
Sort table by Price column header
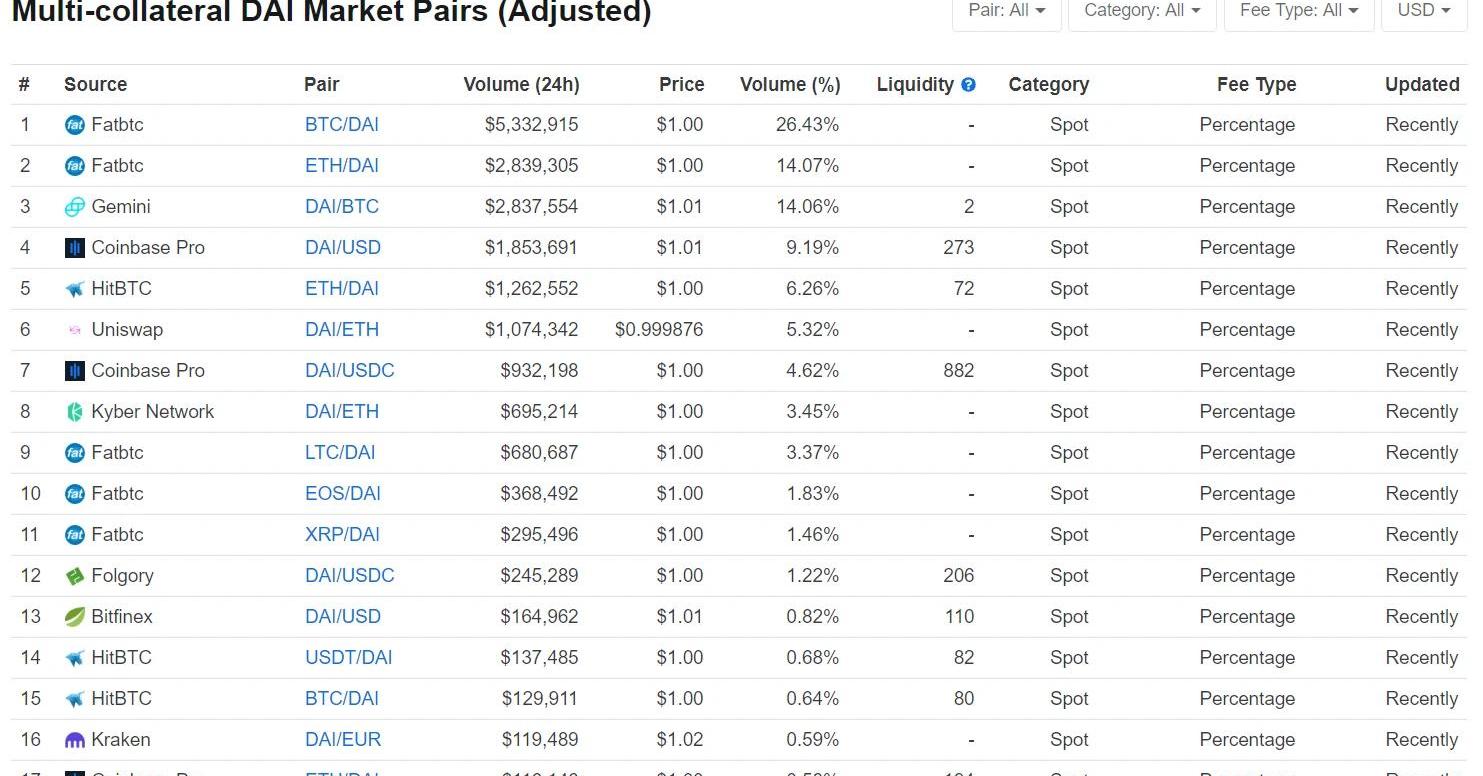(681, 85)
